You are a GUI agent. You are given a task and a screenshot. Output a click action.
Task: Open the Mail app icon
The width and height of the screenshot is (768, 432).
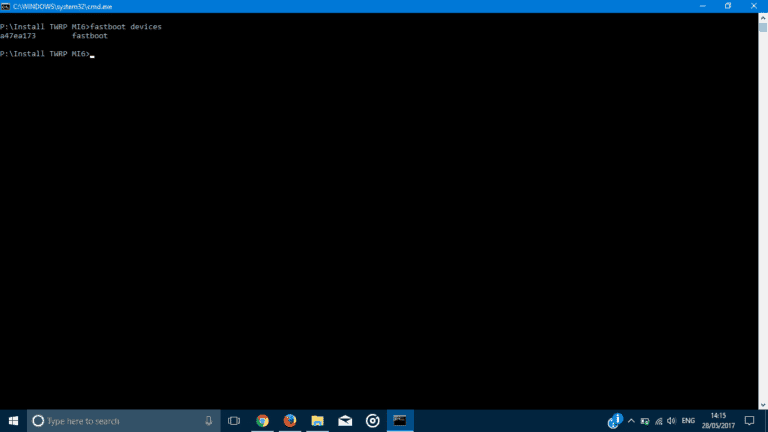coord(345,421)
